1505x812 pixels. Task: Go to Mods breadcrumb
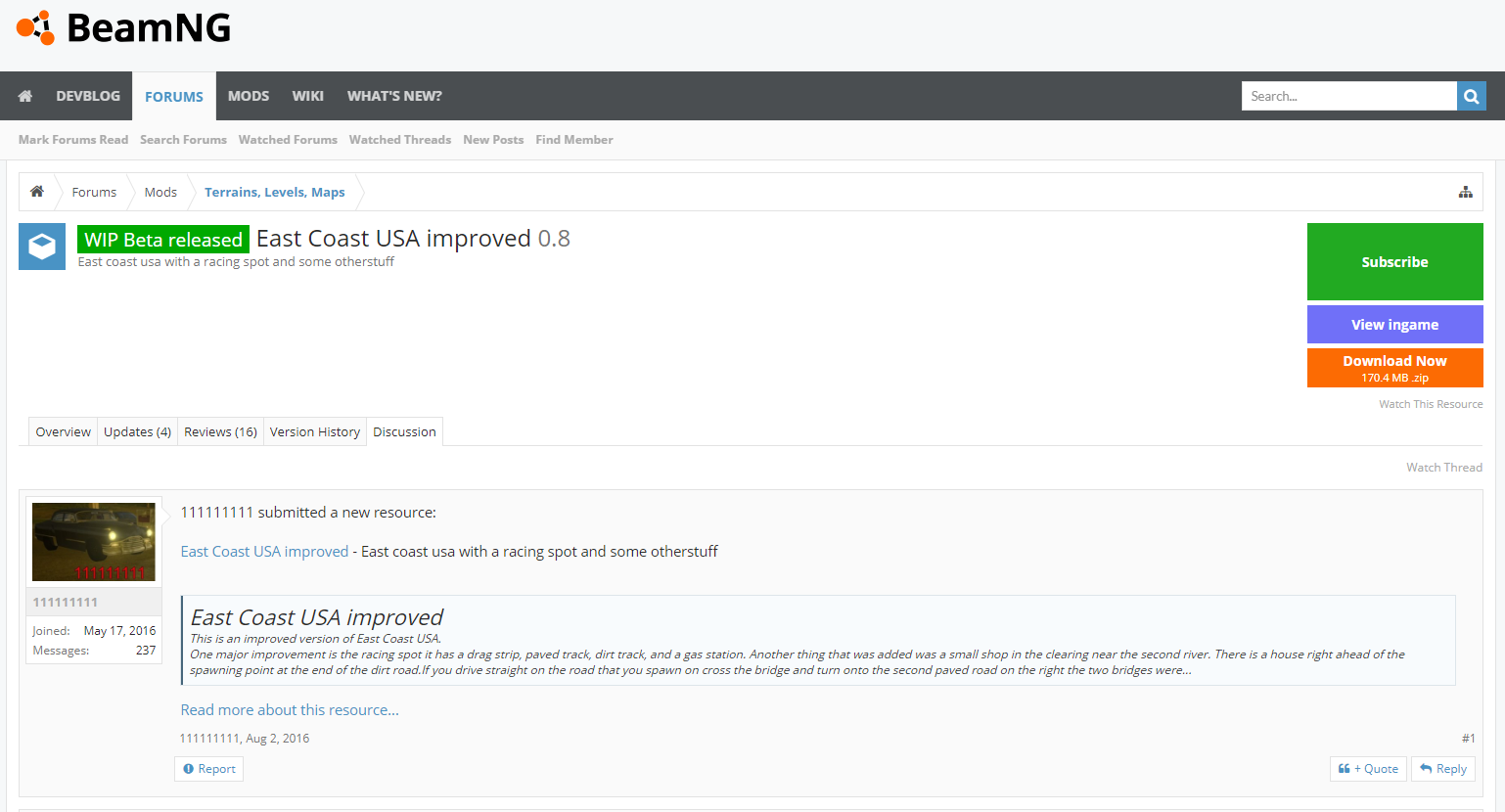coord(160,192)
